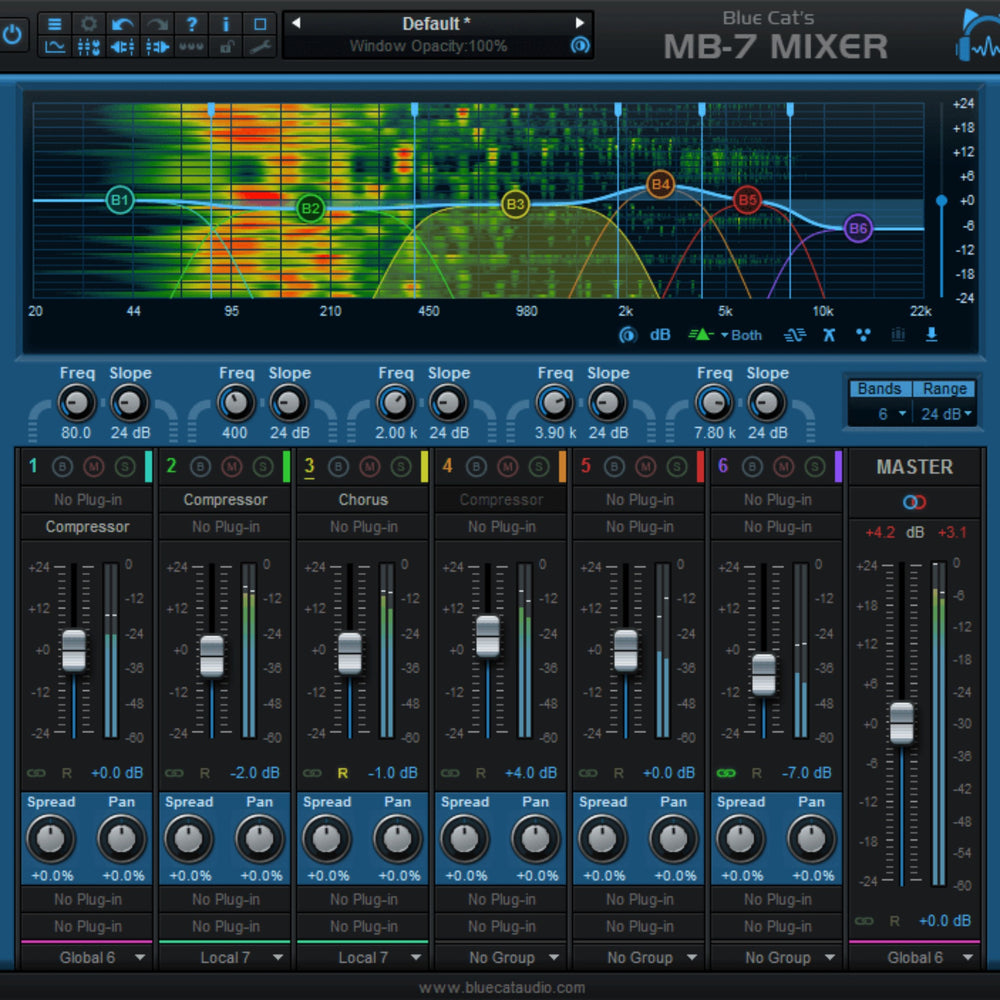Click the download icon below the spectrum display
1000x1000 pixels.
(x=931, y=335)
